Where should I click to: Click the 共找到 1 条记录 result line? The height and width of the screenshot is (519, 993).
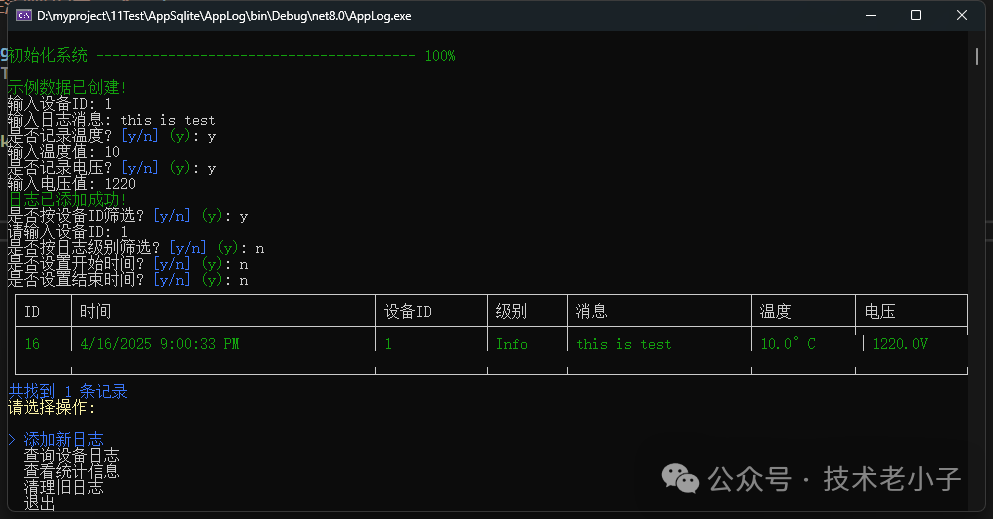coord(68,391)
